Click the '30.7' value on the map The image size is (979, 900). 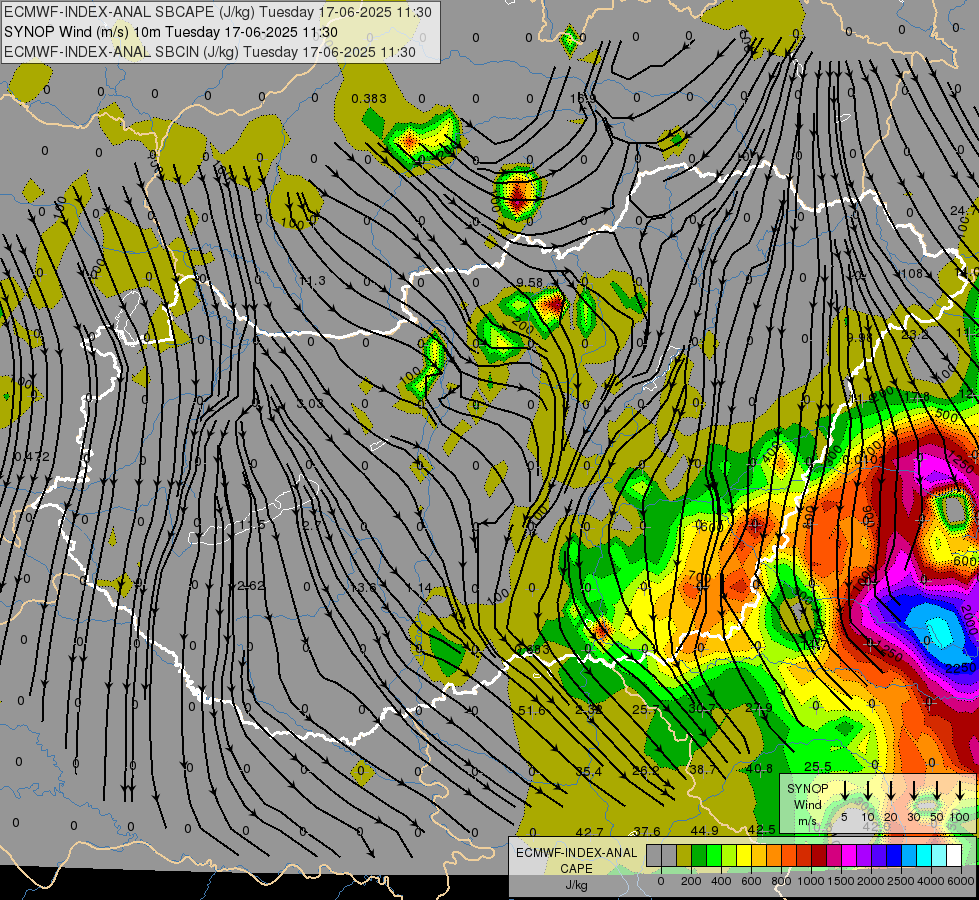(702, 708)
